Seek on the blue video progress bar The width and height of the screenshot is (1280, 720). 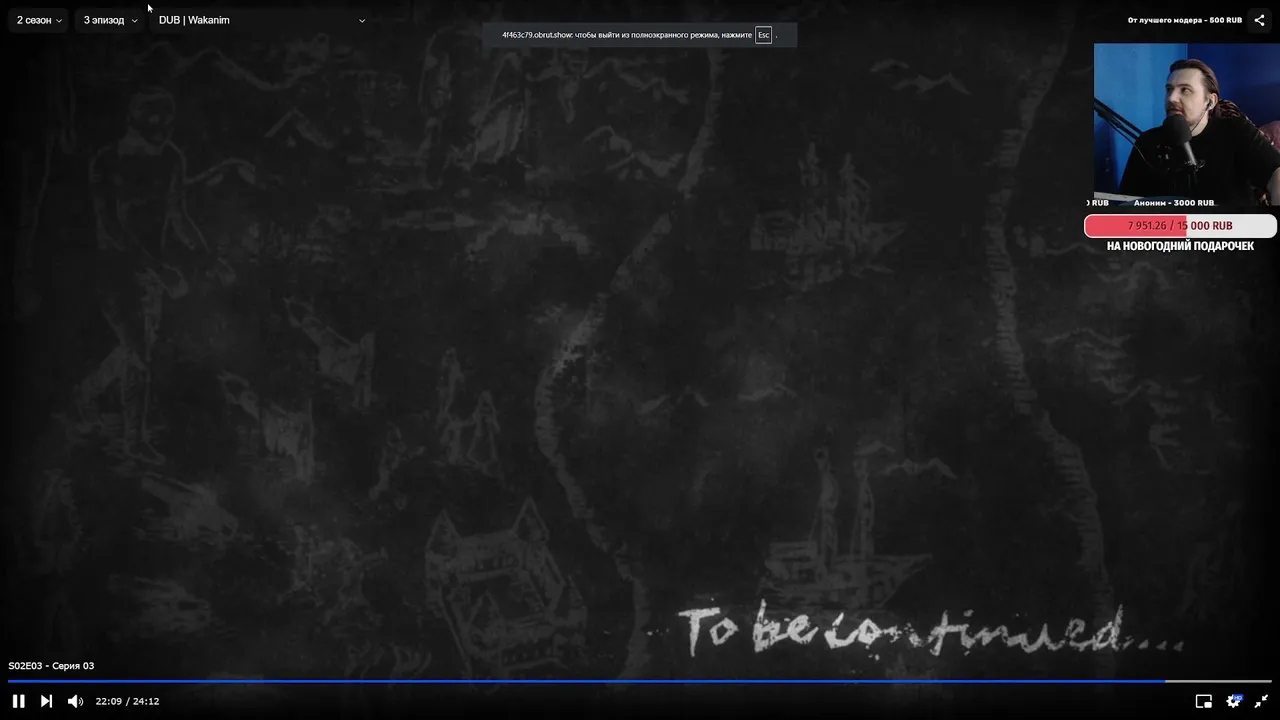[639, 681]
